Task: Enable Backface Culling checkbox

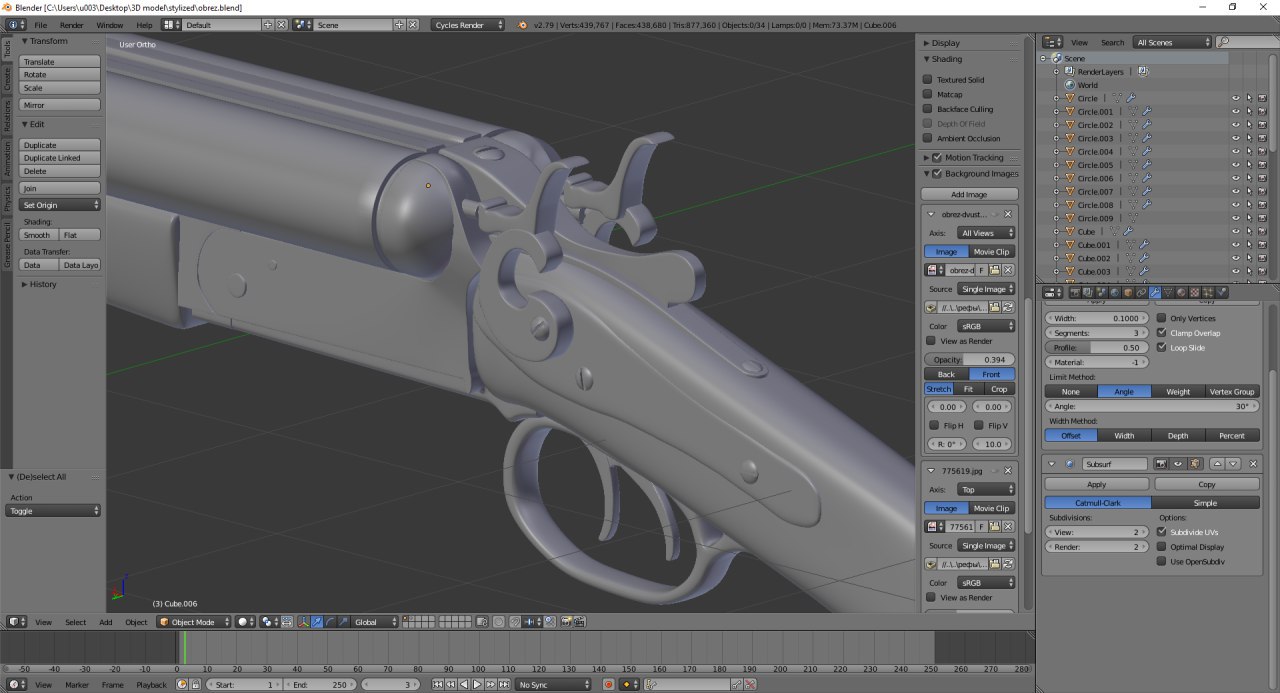Action: [x=928, y=109]
